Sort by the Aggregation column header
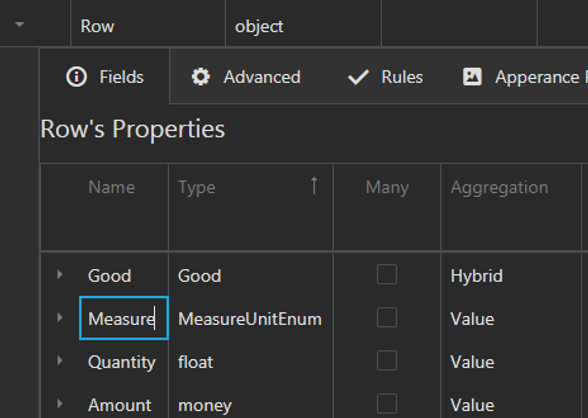This screenshot has height=418, width=588. coord(499,187)
